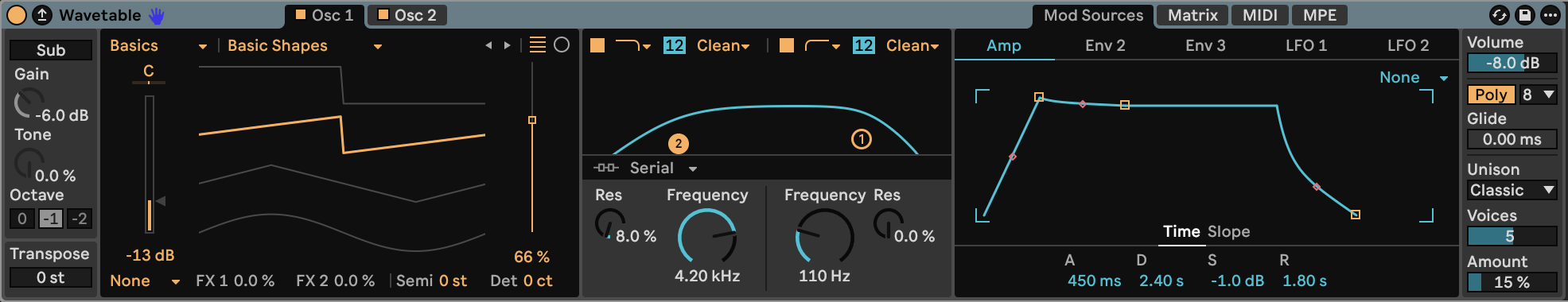Open filter 1 Clean circuit dropdown
This screenshot has height=302, width=1568.
(x=723, y=45)
